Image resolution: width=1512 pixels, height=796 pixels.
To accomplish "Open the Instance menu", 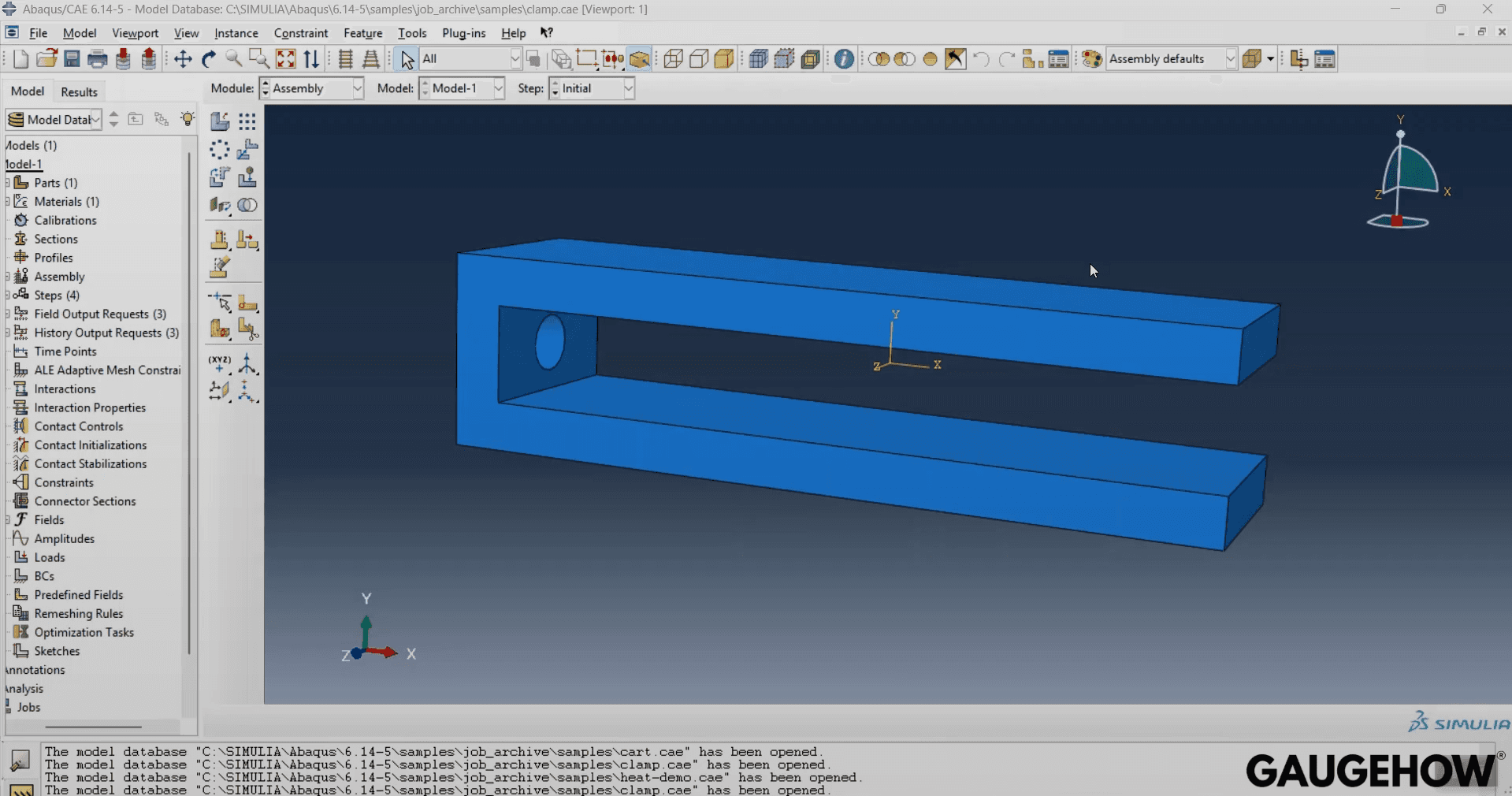I will 236,33.
